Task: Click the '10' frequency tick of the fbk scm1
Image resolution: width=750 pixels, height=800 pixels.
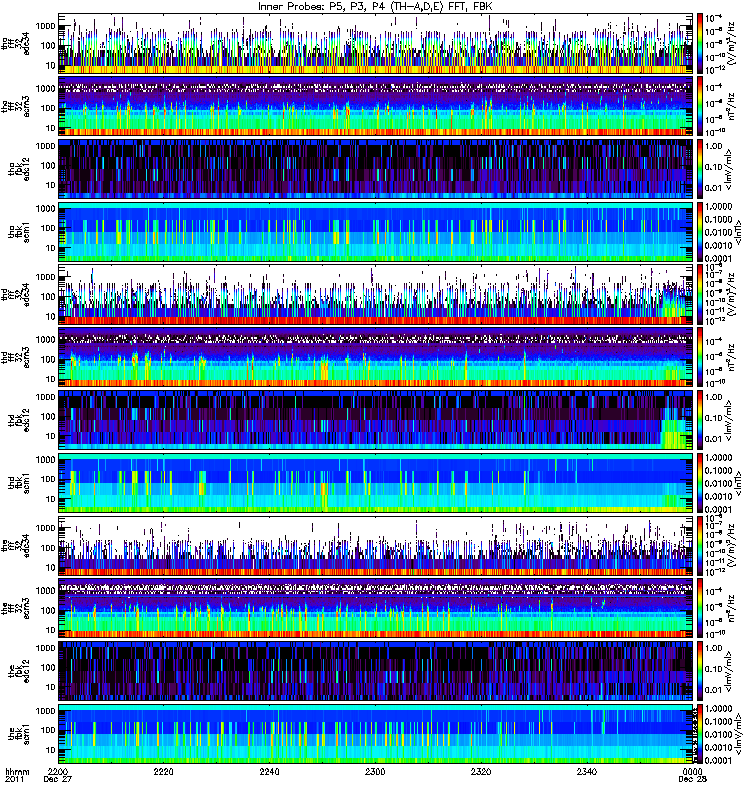Action: click(51, 750)
